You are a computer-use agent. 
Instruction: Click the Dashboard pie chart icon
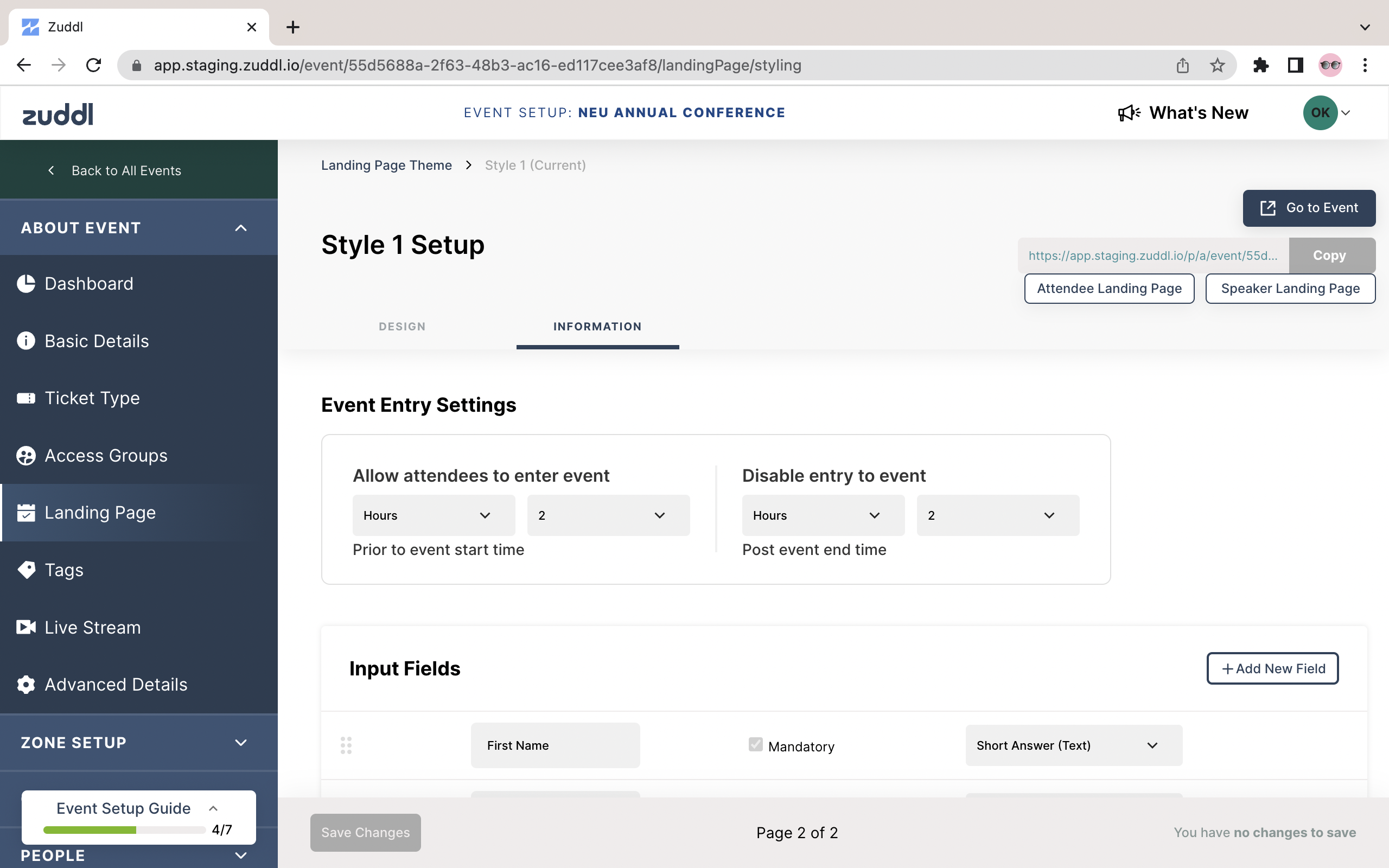[26, 284]
